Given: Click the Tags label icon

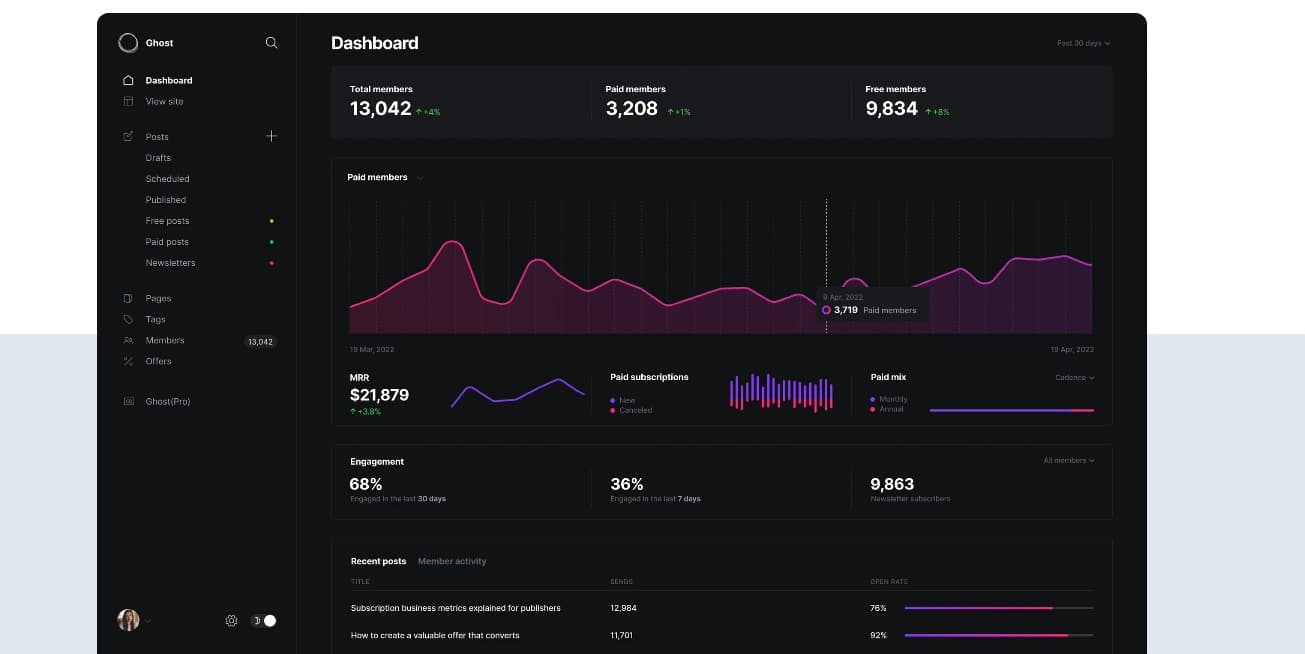Looking at the screenshot, I should point(128,319).
